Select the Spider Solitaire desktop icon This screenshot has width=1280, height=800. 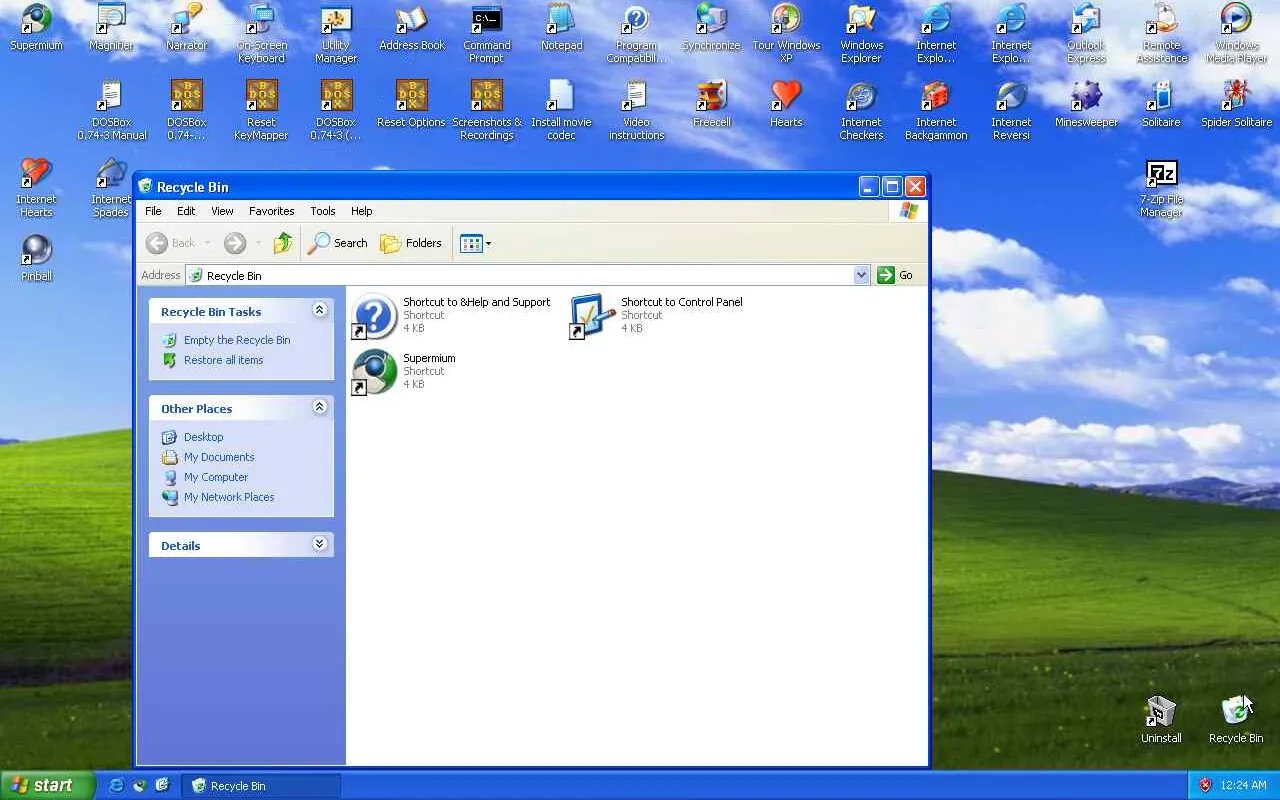(1237, 104)
